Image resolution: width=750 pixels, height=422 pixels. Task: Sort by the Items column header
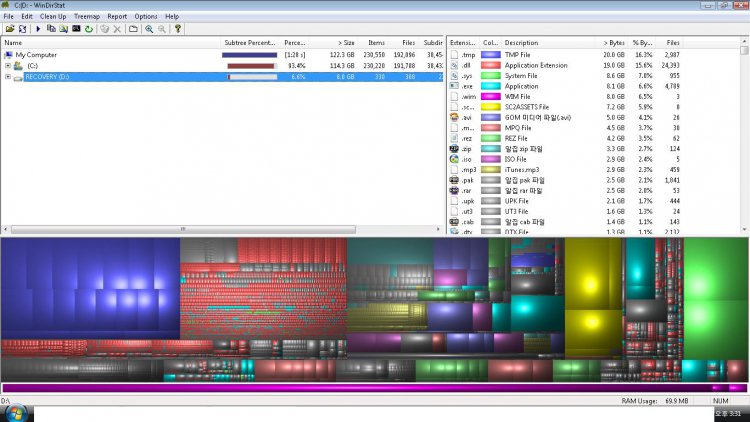pyautogui.click(x=374, y=43)
